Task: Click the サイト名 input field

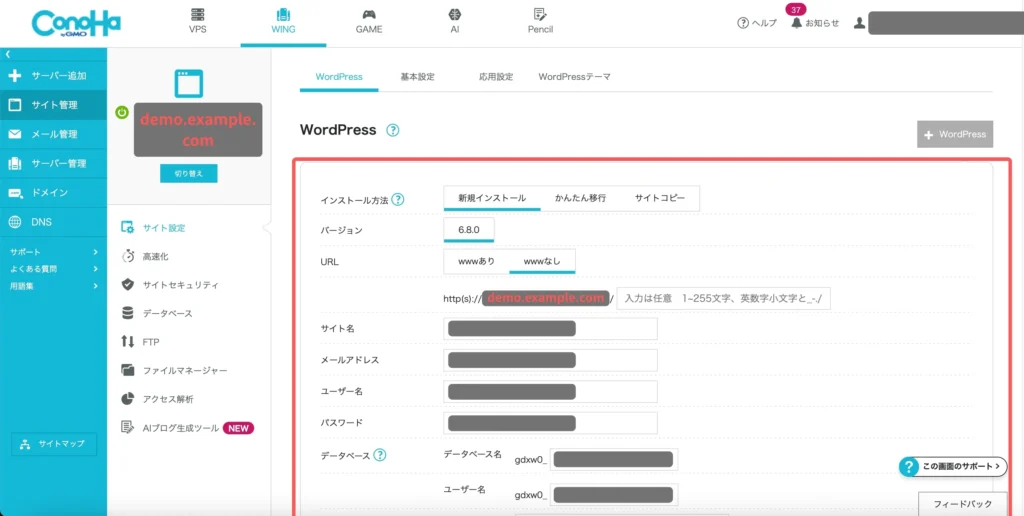Action: pyautogui.click(x=551, y=329)
